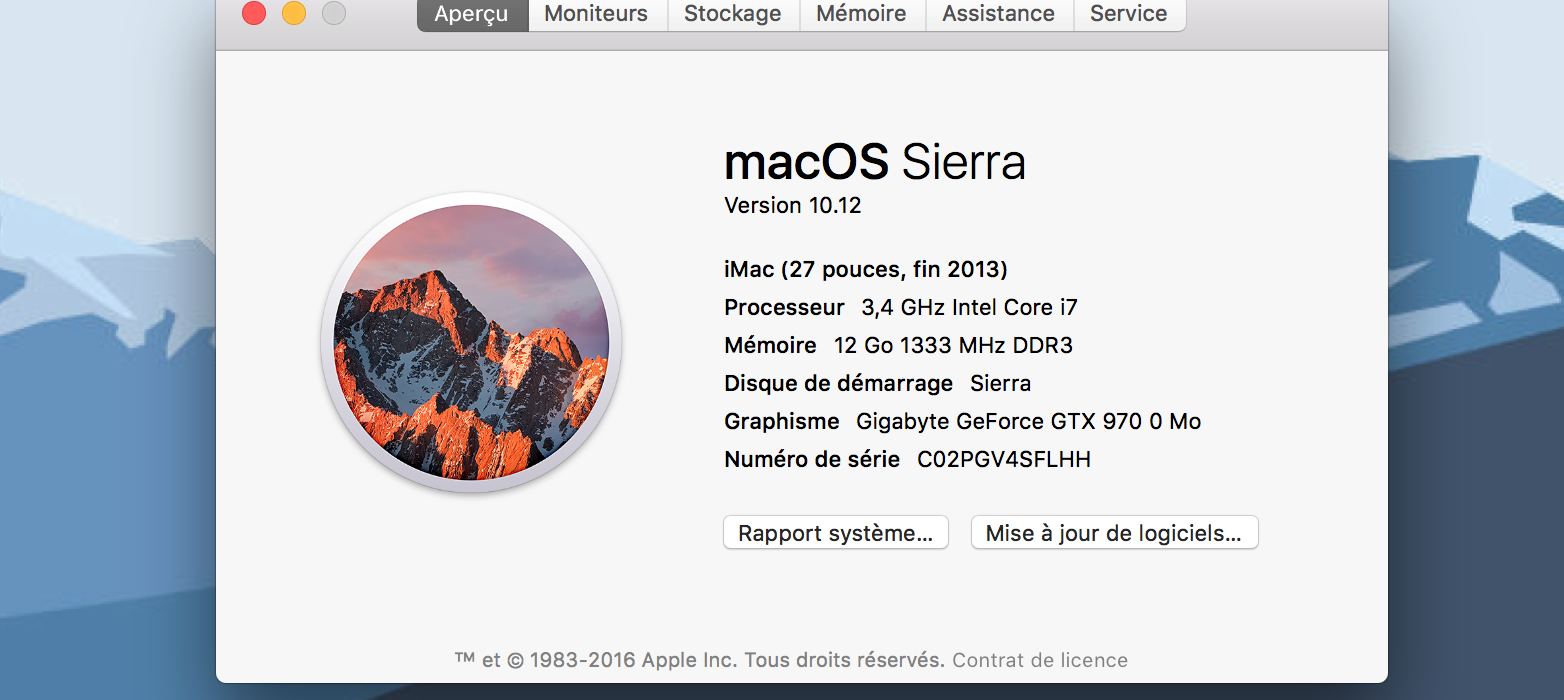Click Mise à jour de logiciels… button
Viewport: 1564px width, 700px height.
click(x=1114, y=533)
